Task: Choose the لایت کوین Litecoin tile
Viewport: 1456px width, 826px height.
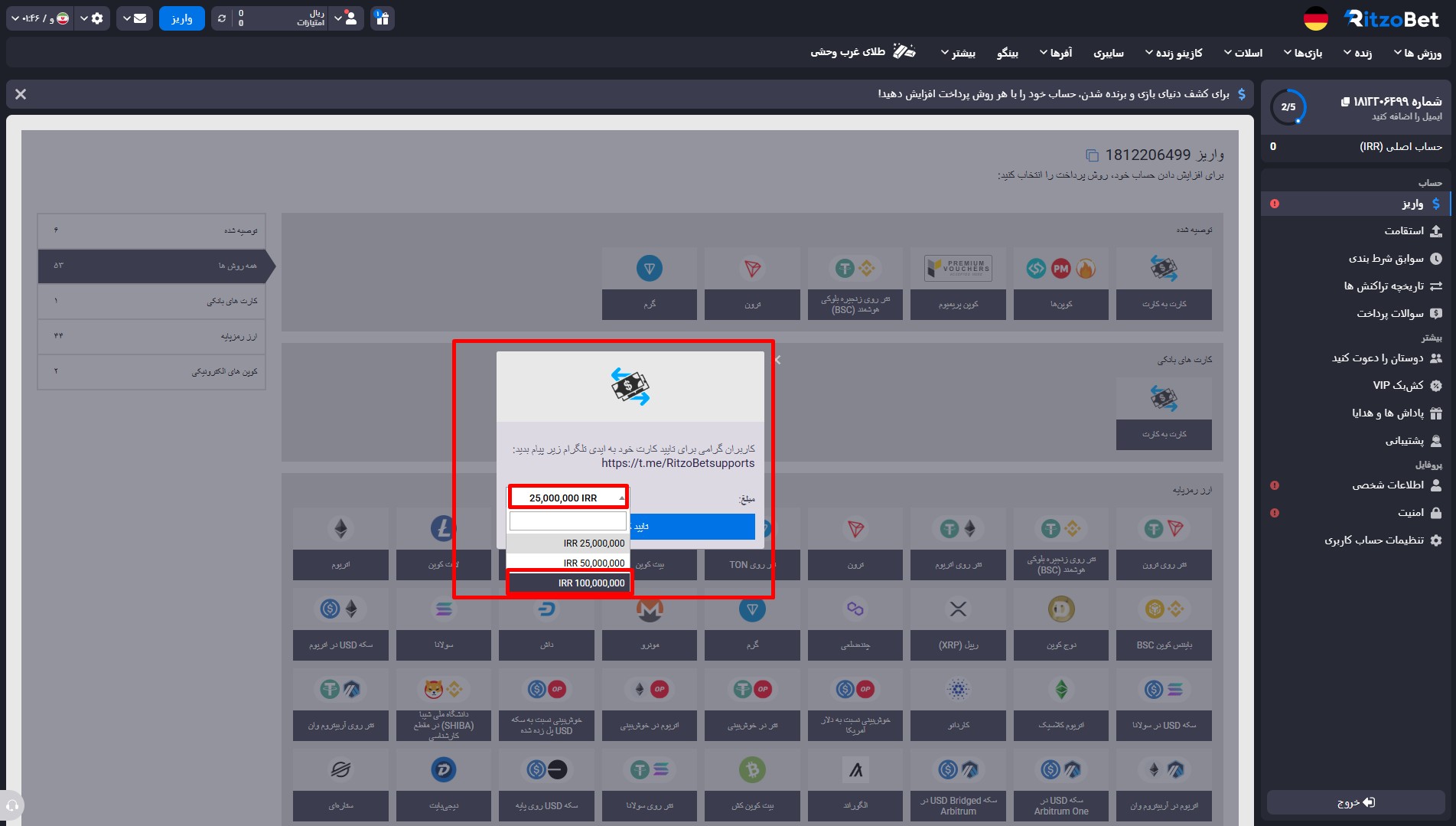Action: [444, 544]
